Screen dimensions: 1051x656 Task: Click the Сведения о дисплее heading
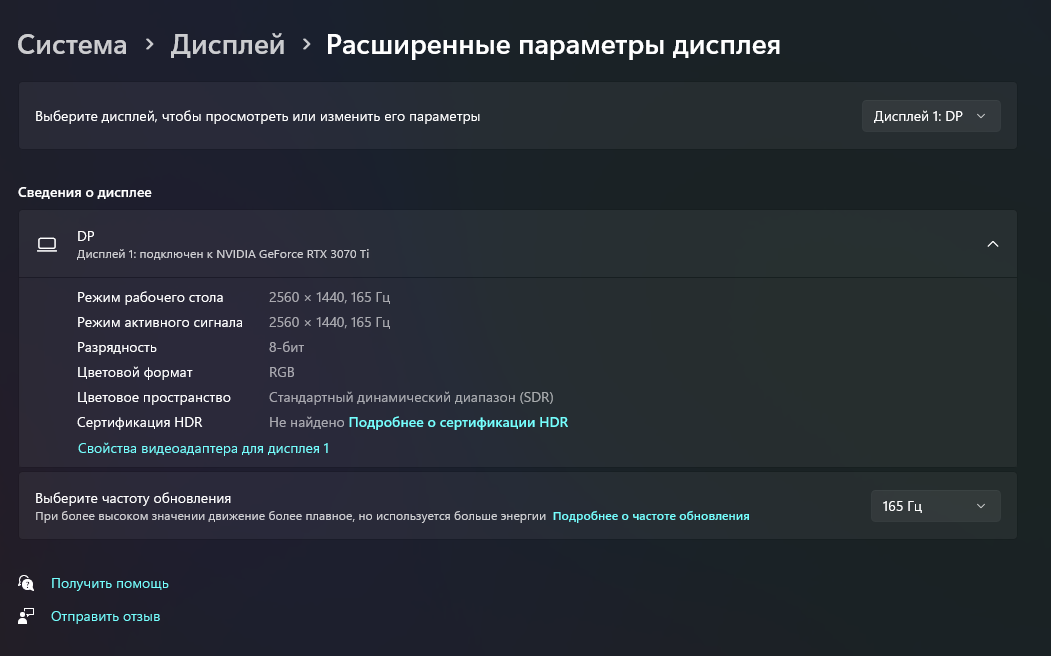click(85, 192)
